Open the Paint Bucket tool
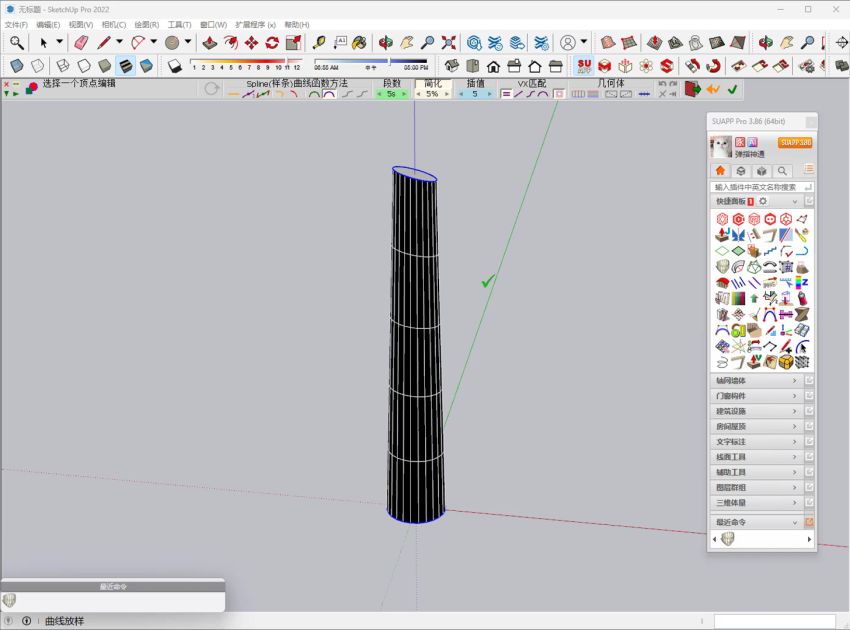 (359, 42)
